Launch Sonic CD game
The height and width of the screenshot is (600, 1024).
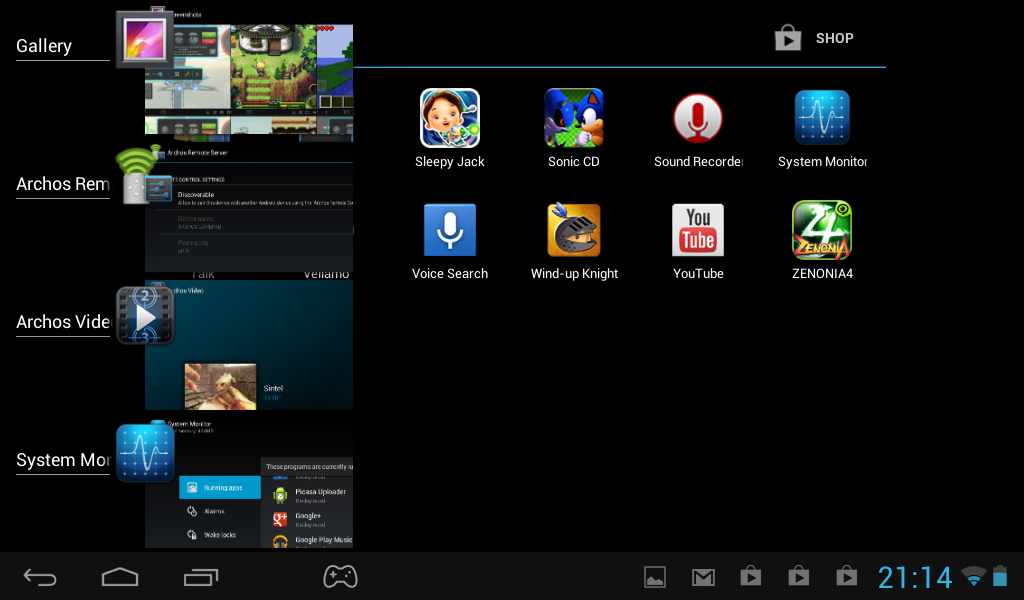pos(573,119)
